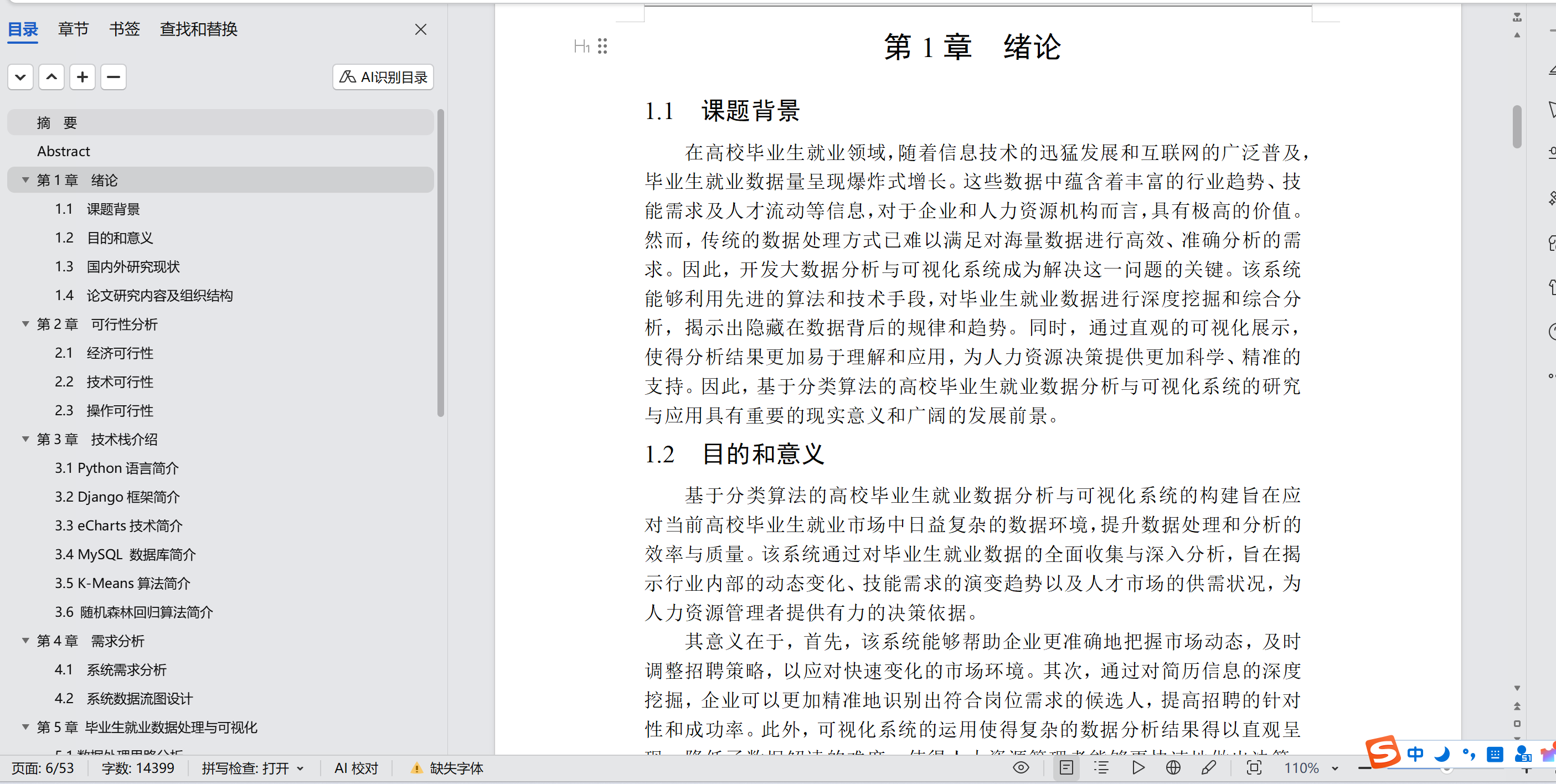Click the previous page double-arrow button

[1517, 706]
